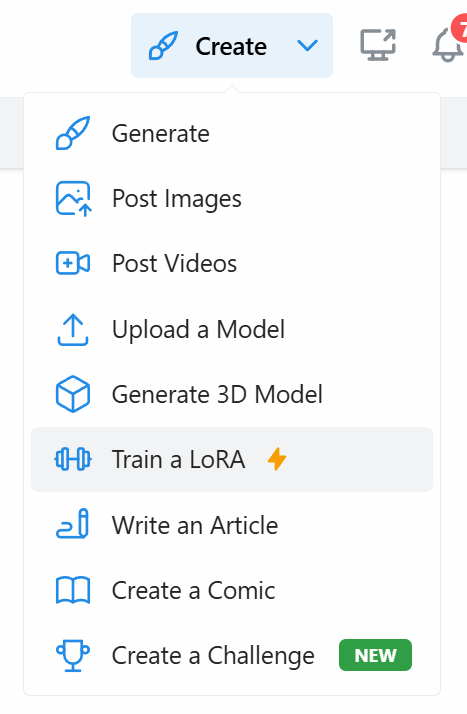Click the image upload icon for Post Images

point(73,199)
